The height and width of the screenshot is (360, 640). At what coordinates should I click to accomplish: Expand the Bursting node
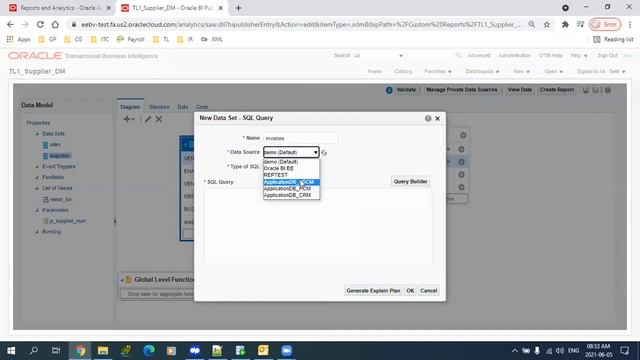(37, 232)
